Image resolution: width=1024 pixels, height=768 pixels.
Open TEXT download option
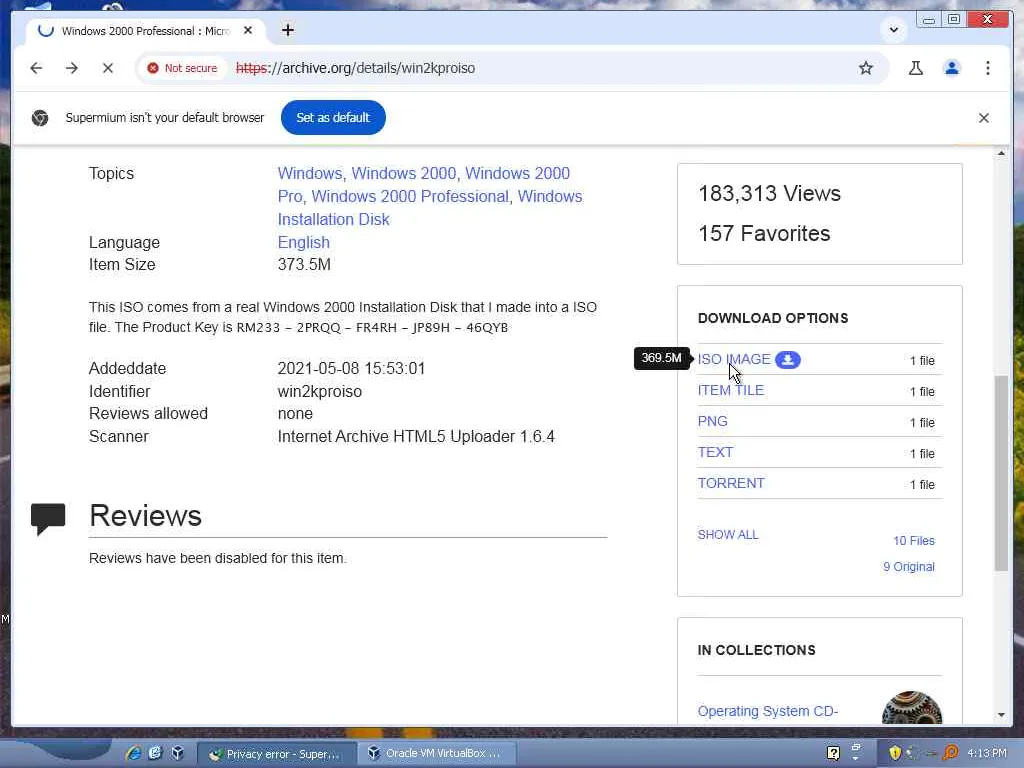click(x=715, y=452)
